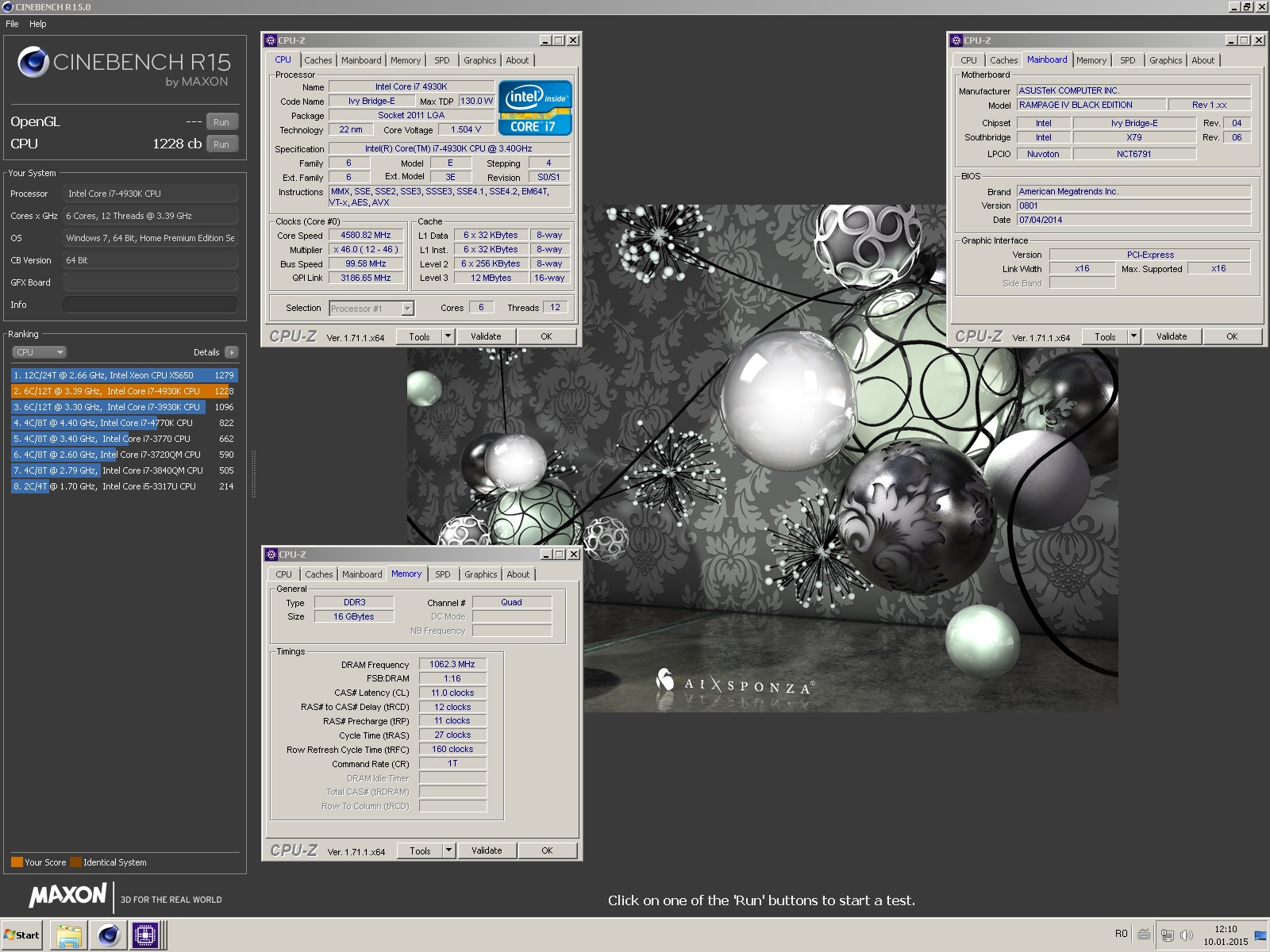Image resolution: width=1270 pixels, height=952 pixels.
Task: Select ranking row Core i7-4930K CPU
Action: point(125,391)
